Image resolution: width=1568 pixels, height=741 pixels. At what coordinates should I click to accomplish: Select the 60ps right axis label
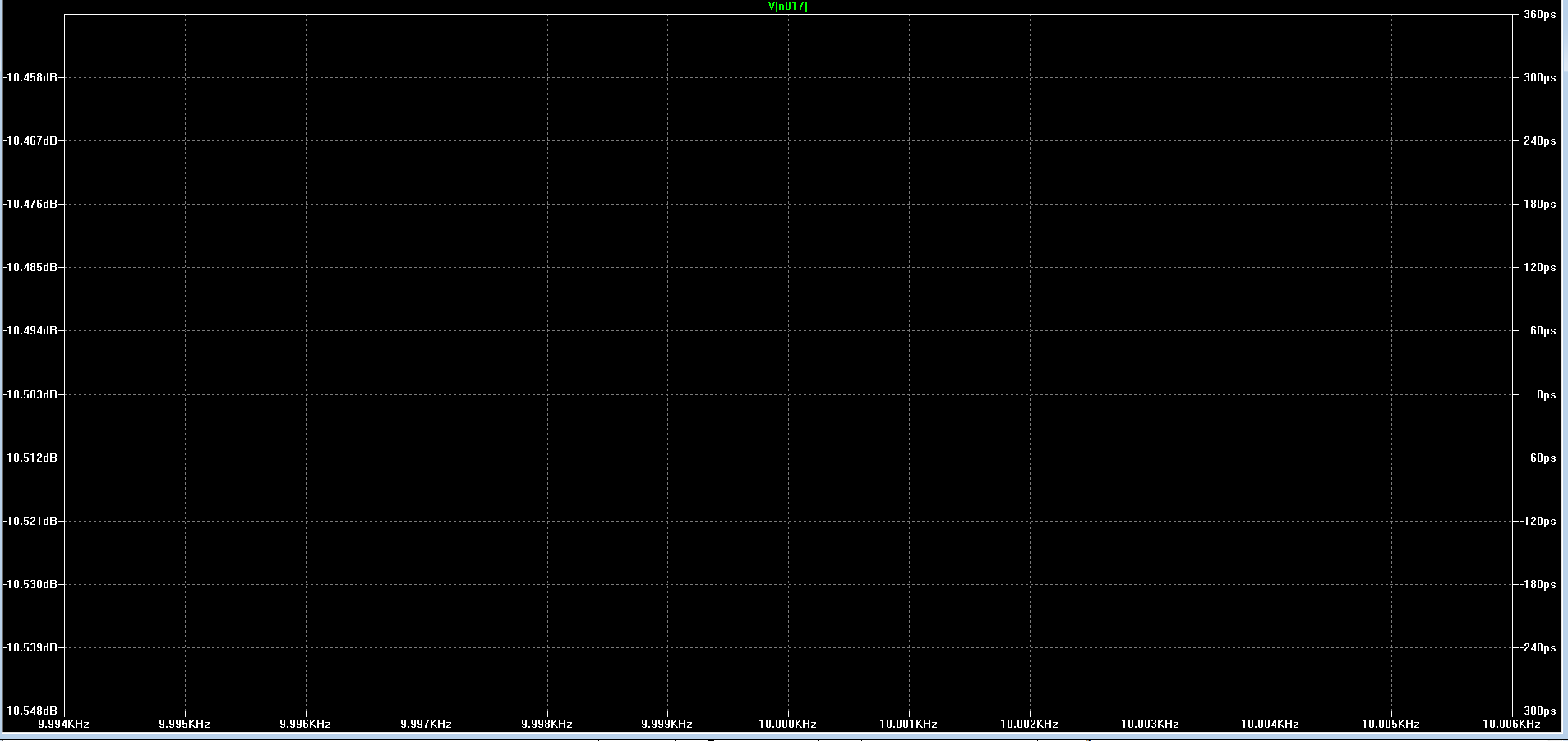(1543, 330)
